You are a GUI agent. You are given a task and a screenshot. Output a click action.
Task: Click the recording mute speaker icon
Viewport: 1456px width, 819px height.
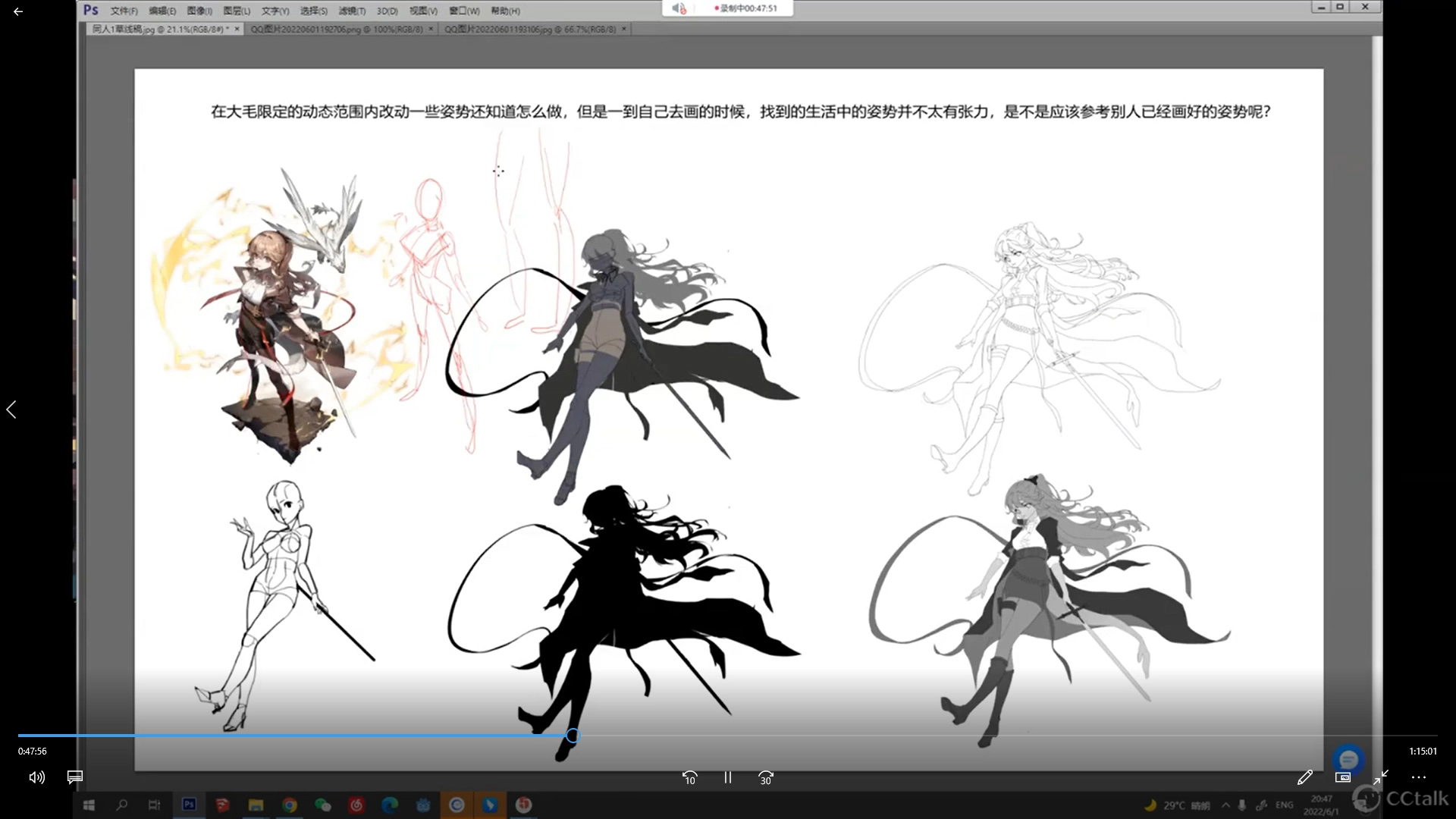(x=678, y=8)
